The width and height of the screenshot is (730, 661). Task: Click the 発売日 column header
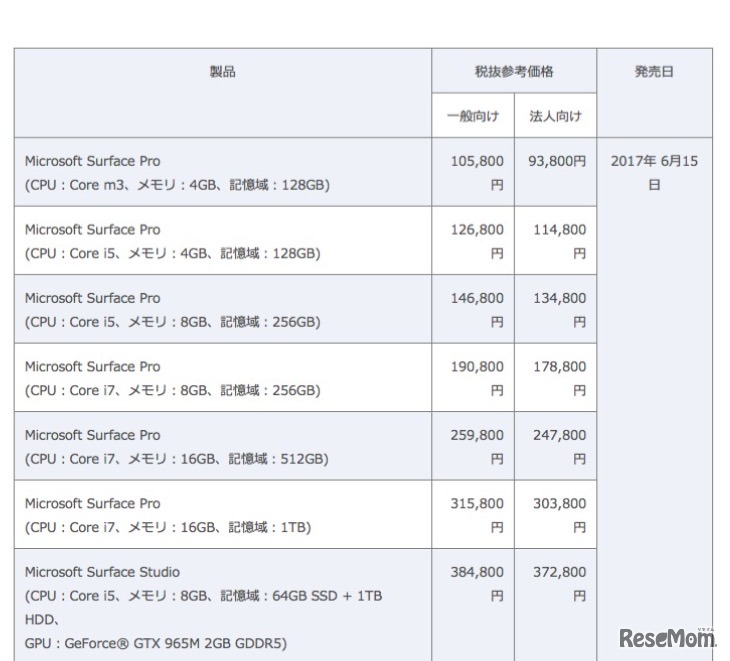click(654, 72)
